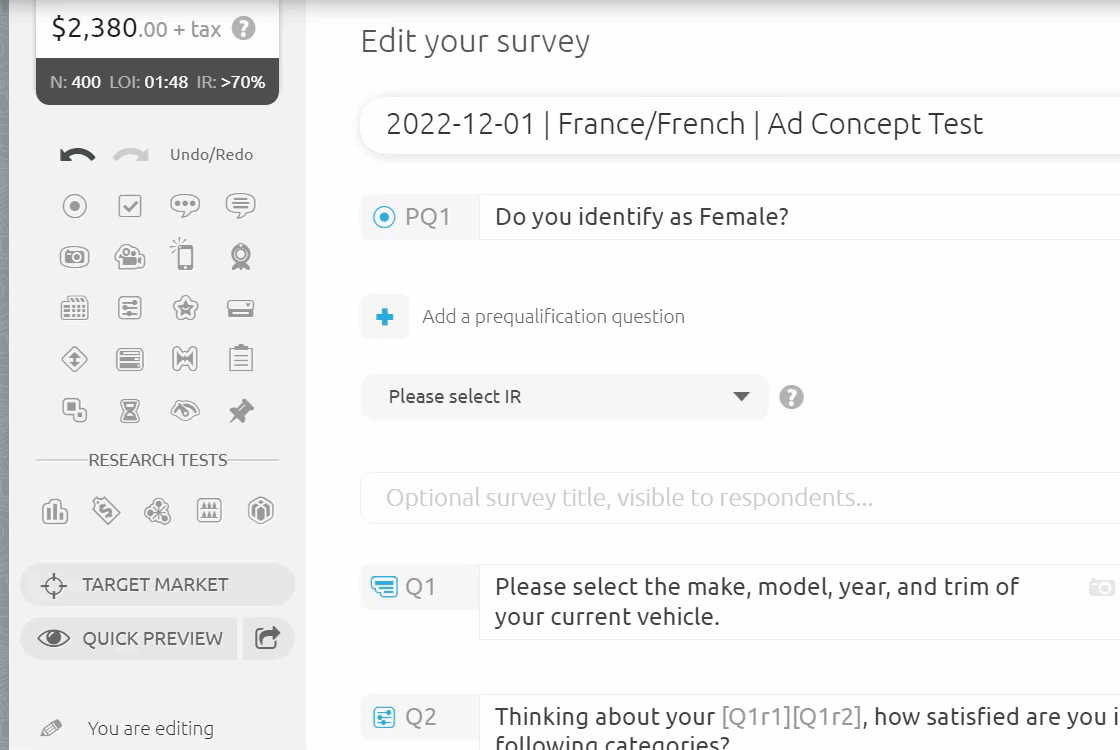1120x750 pixels.
Task: Add the molecule cluster research test
Action: pyautogui.click(x=157, y=511)
